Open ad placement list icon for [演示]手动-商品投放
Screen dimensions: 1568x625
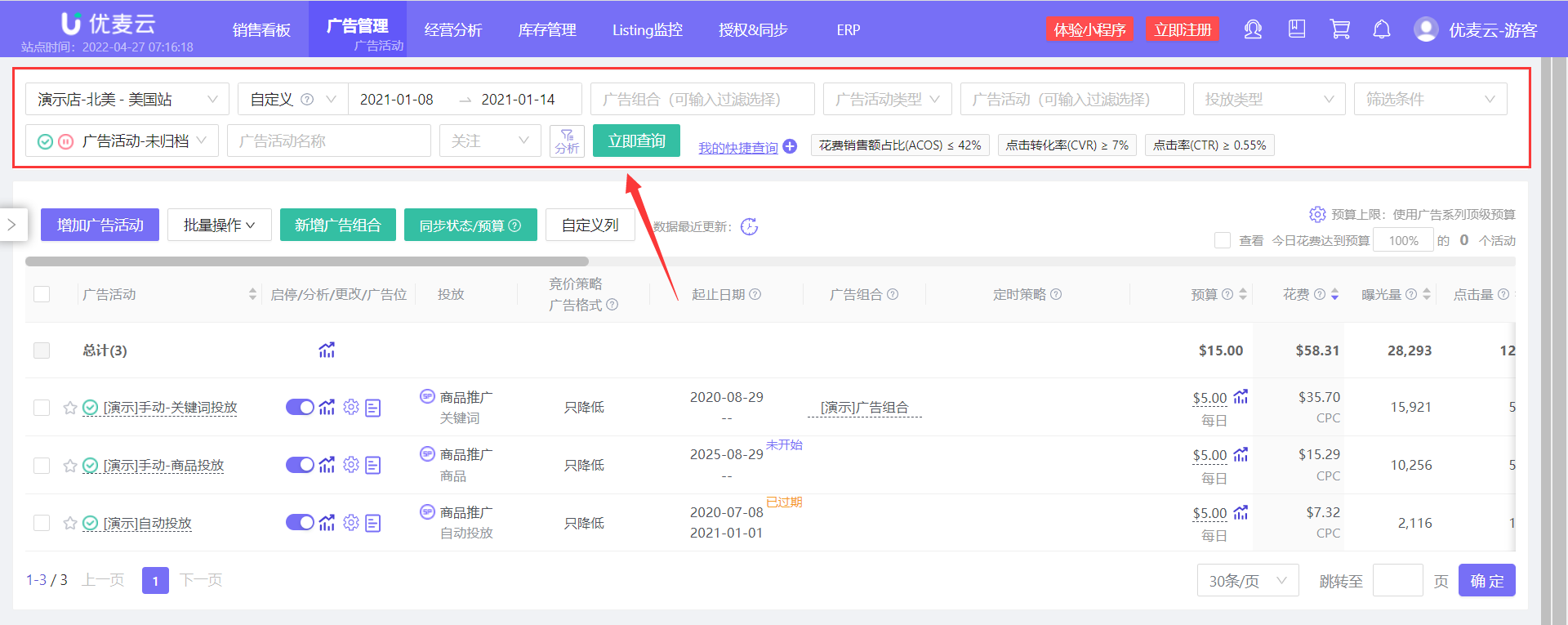click(373, 466)
